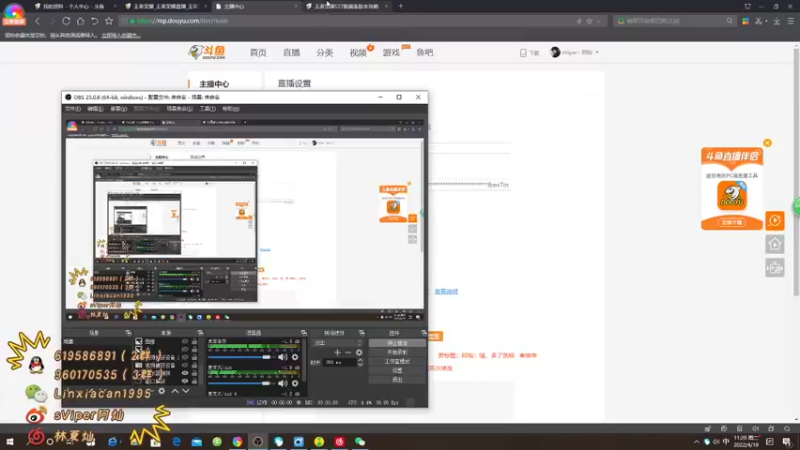Open the browser screenshot scissors tool
This screenshot has height=450, width=800.
759,21
